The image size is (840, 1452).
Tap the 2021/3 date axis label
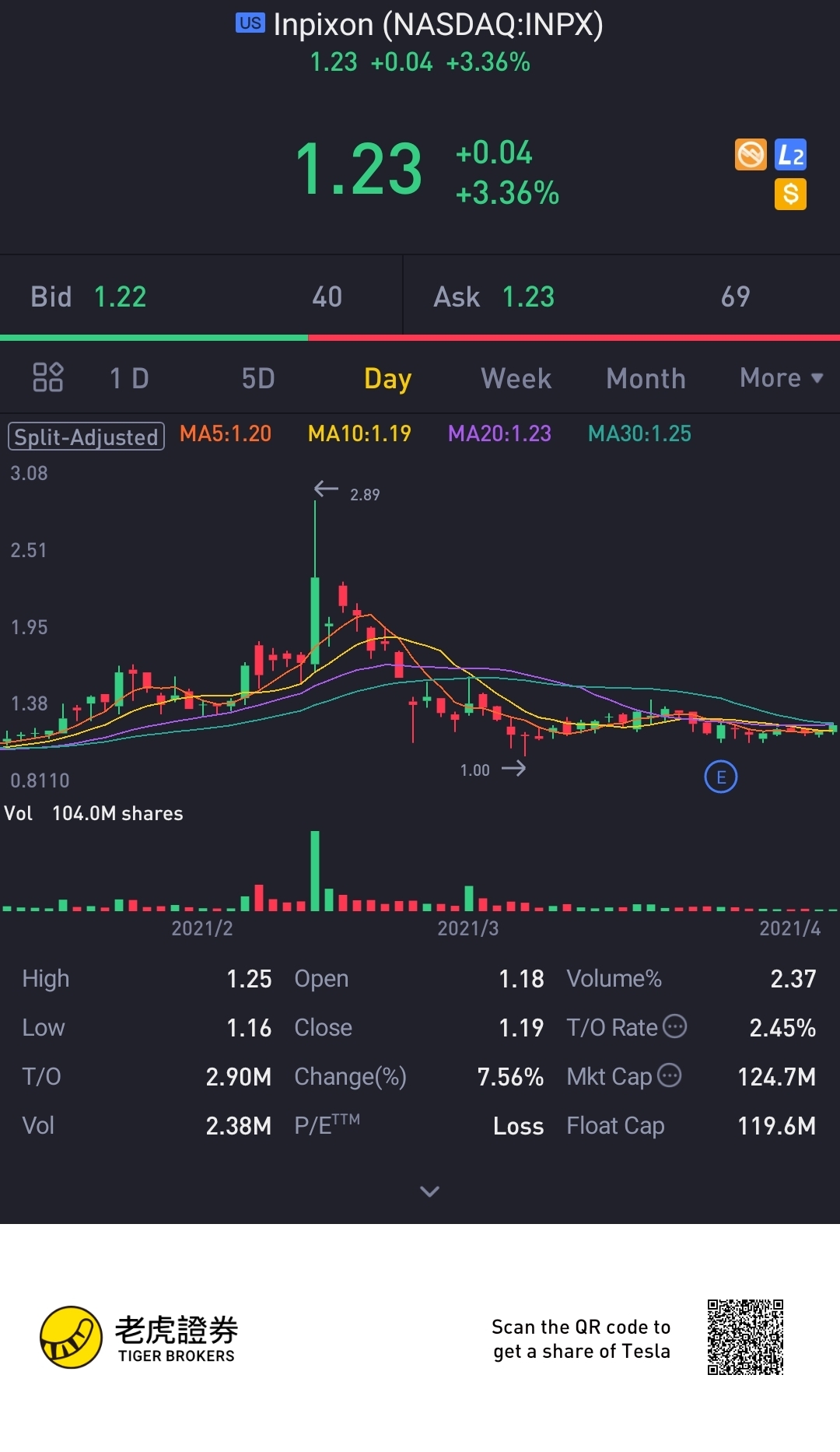pos(468,928)
